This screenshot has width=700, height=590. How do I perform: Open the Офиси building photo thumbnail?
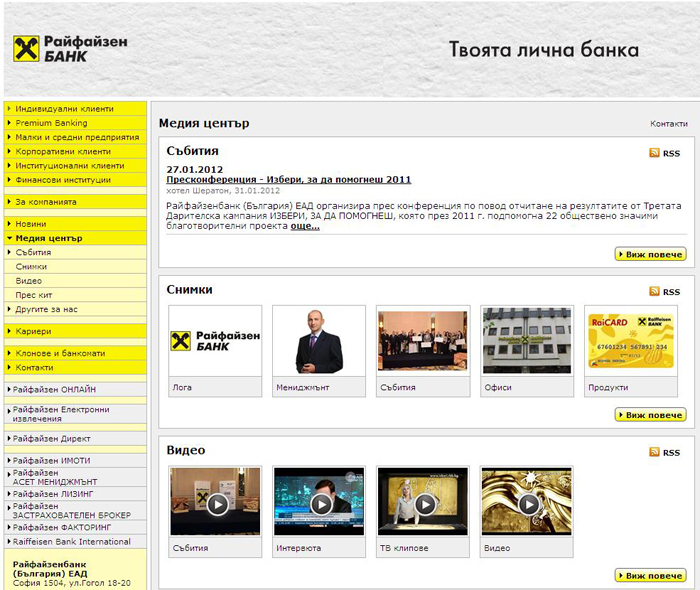[527, 341]
